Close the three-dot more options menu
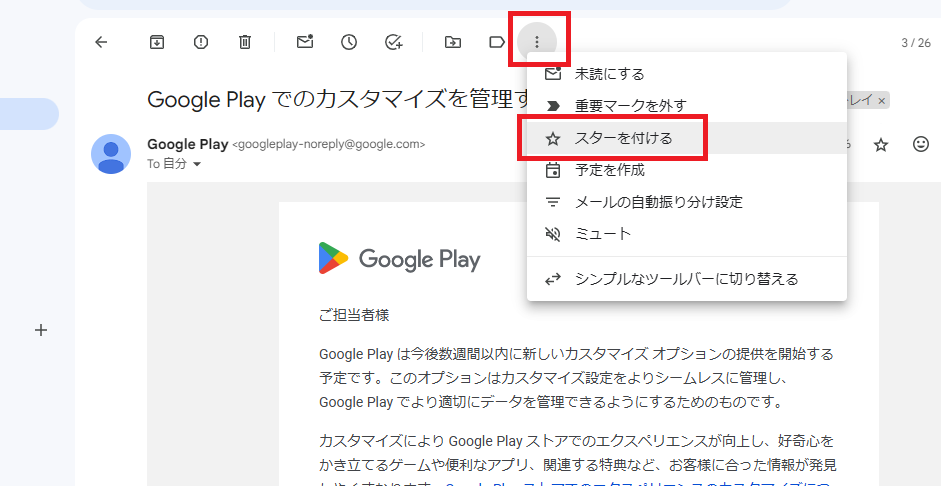 click(537, 42)
